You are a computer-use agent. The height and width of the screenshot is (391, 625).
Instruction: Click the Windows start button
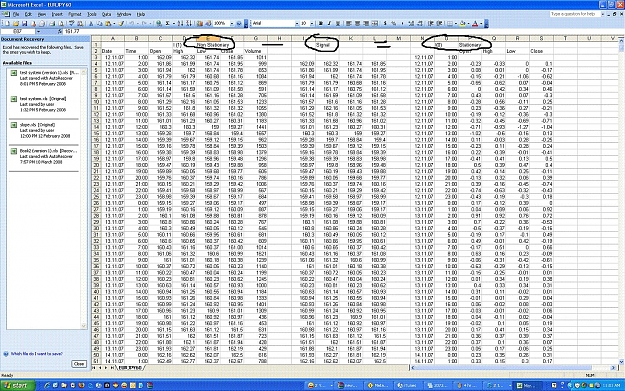(18, 385)
